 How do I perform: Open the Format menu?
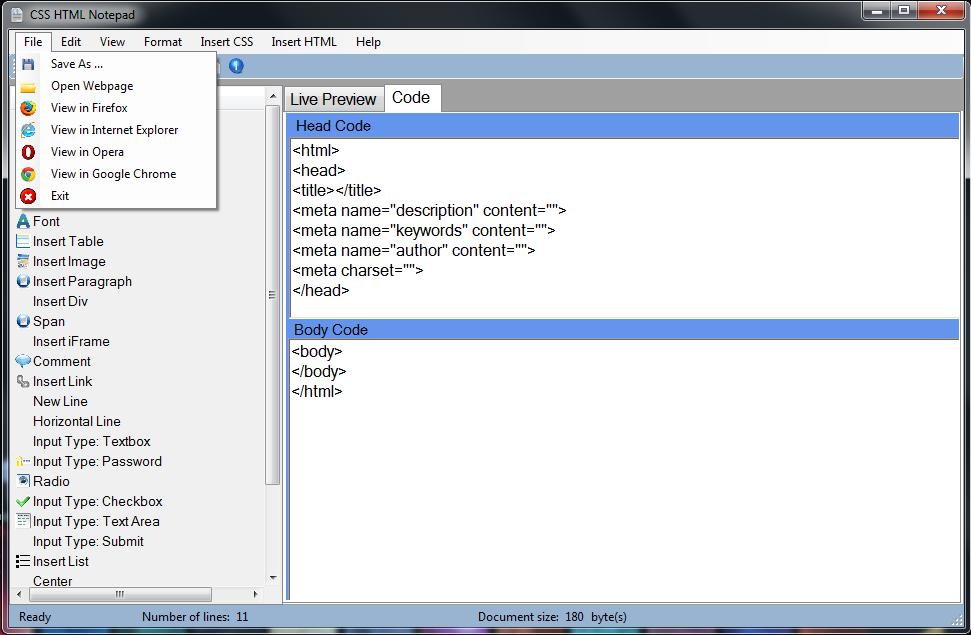click(163, 42)
